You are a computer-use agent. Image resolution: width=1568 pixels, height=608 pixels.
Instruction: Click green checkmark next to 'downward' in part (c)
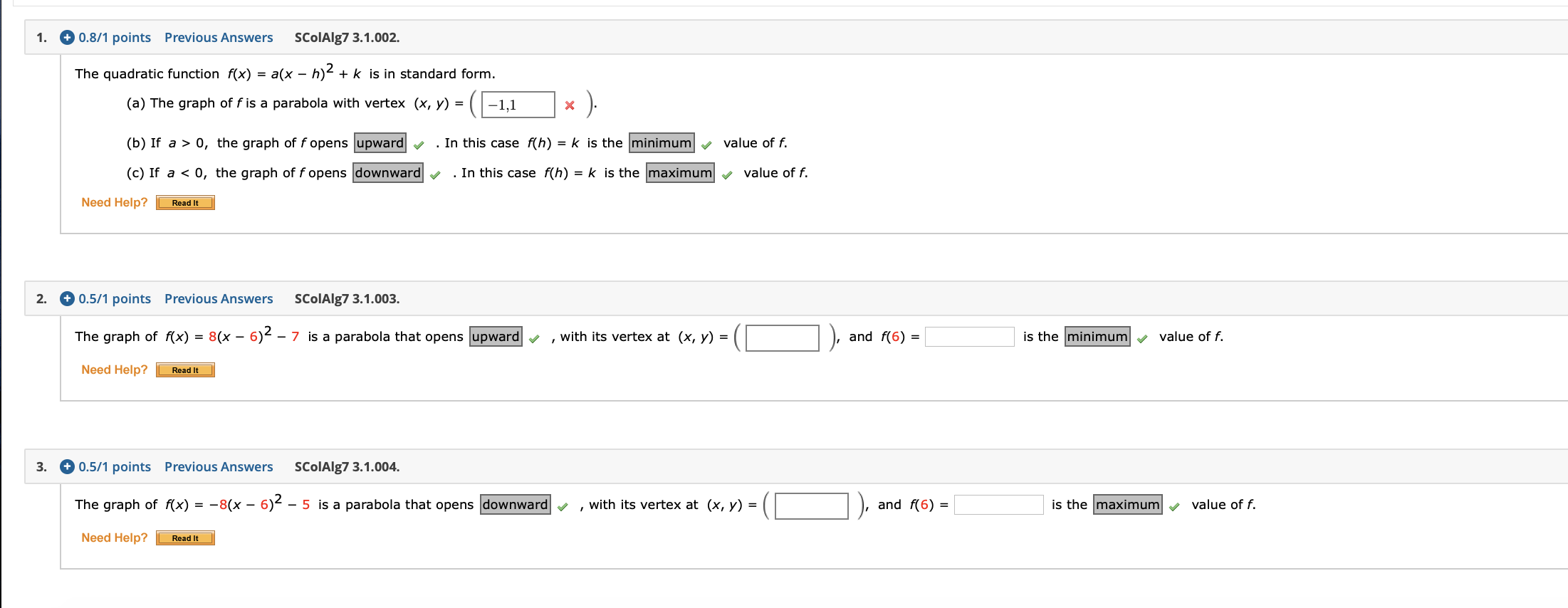[436, 175]
